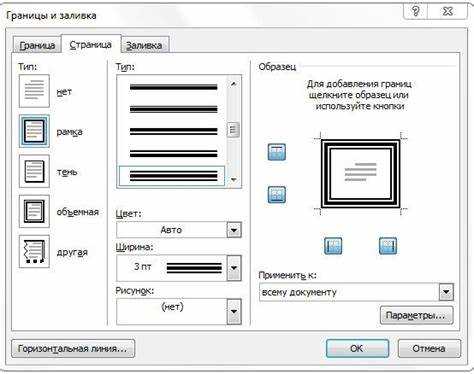Select the fourth line style in the list
The height and width of the screenshot is (374, 474).
click(x=173, y=154)
